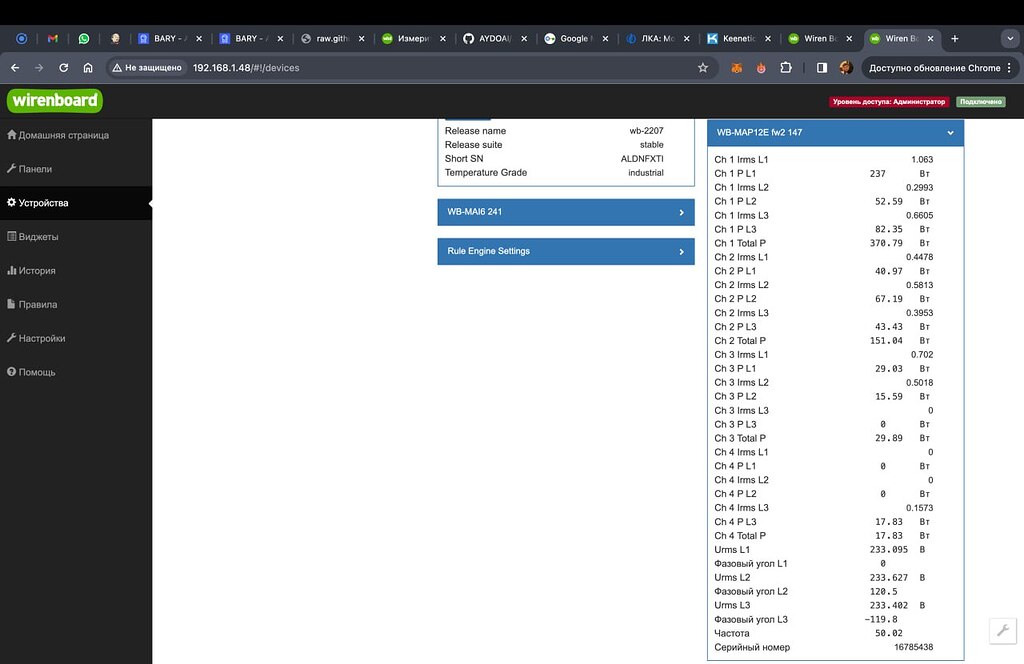Click Доступно обновление Chrome

pos(935,68)
